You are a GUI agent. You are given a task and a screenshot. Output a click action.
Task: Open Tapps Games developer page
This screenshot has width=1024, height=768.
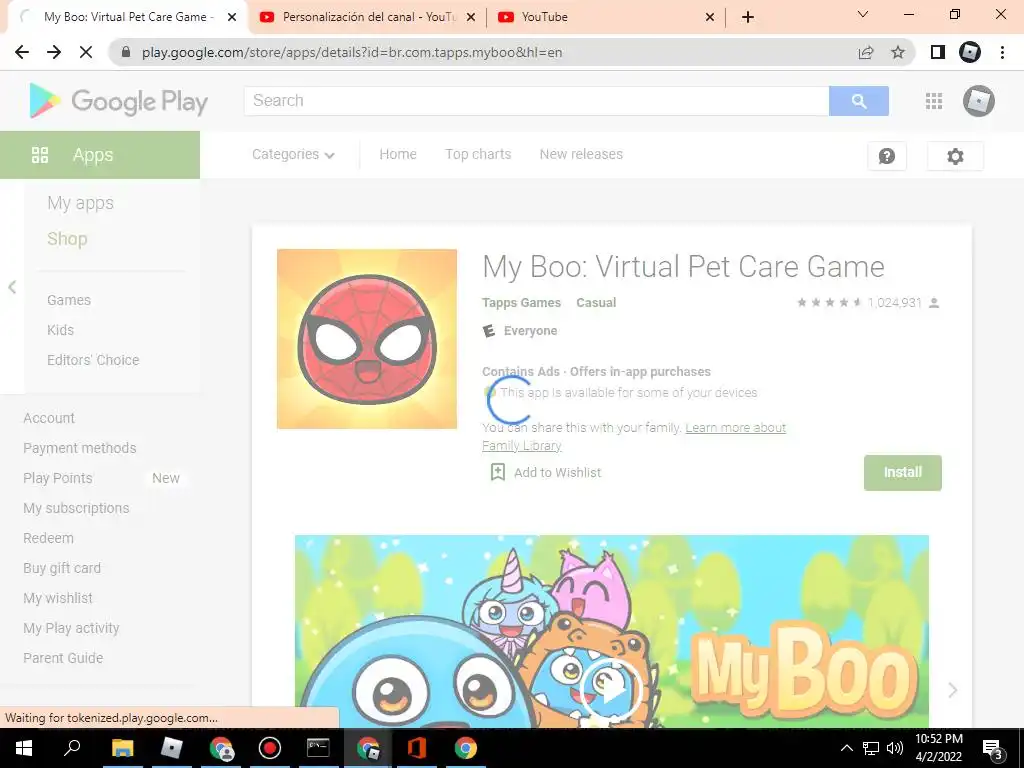pos(521,302)
